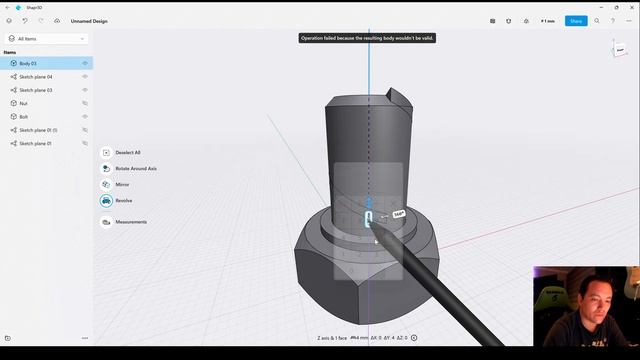This screenshot has width=640, height=360.
Task: Click the Sketch plane 04 sketch icon
Action: [13, 77]
